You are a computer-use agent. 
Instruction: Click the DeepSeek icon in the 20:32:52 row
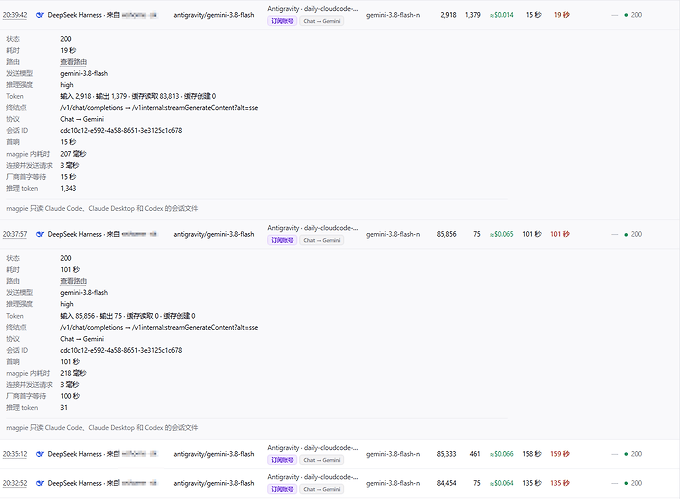[x=40, y=483]
